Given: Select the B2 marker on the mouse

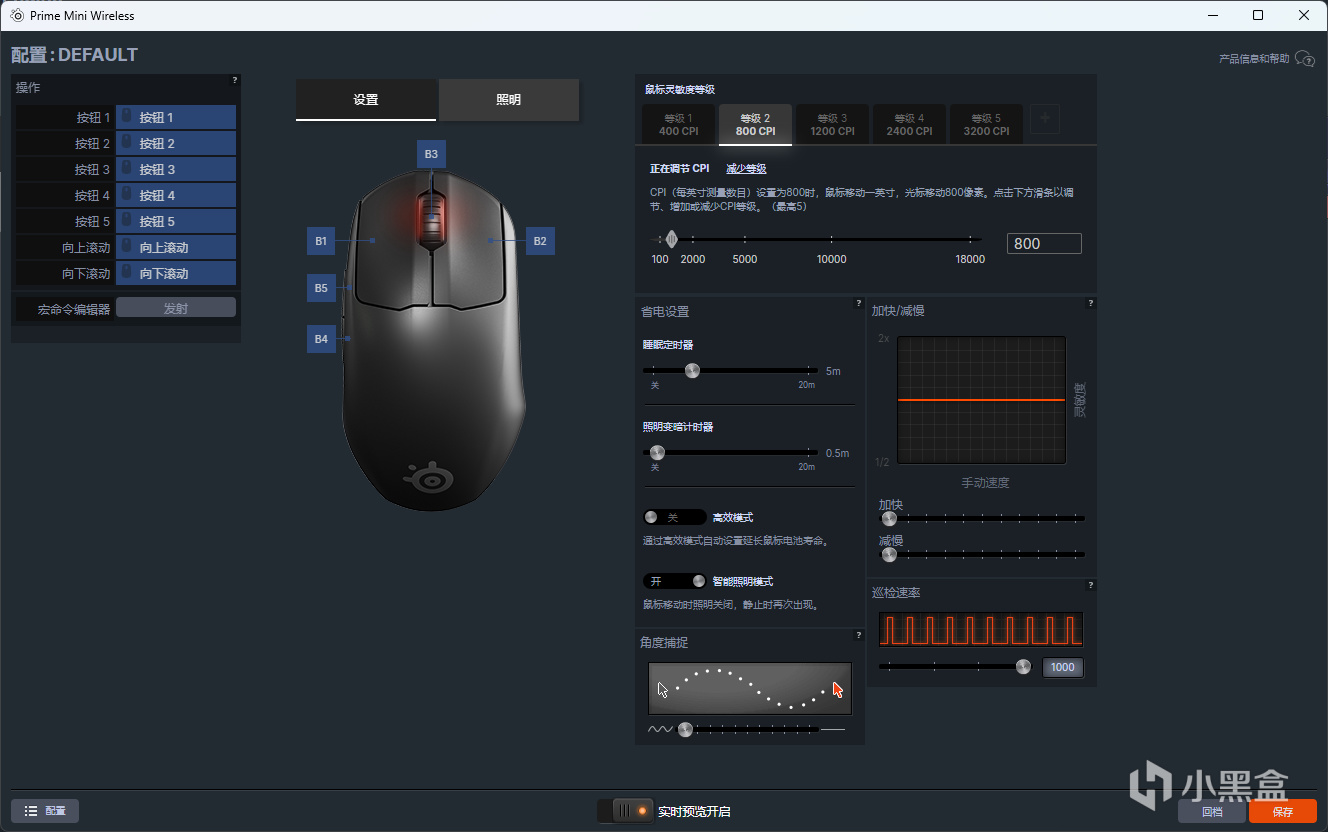Looking at the screenshot, I should click(540, 241).
